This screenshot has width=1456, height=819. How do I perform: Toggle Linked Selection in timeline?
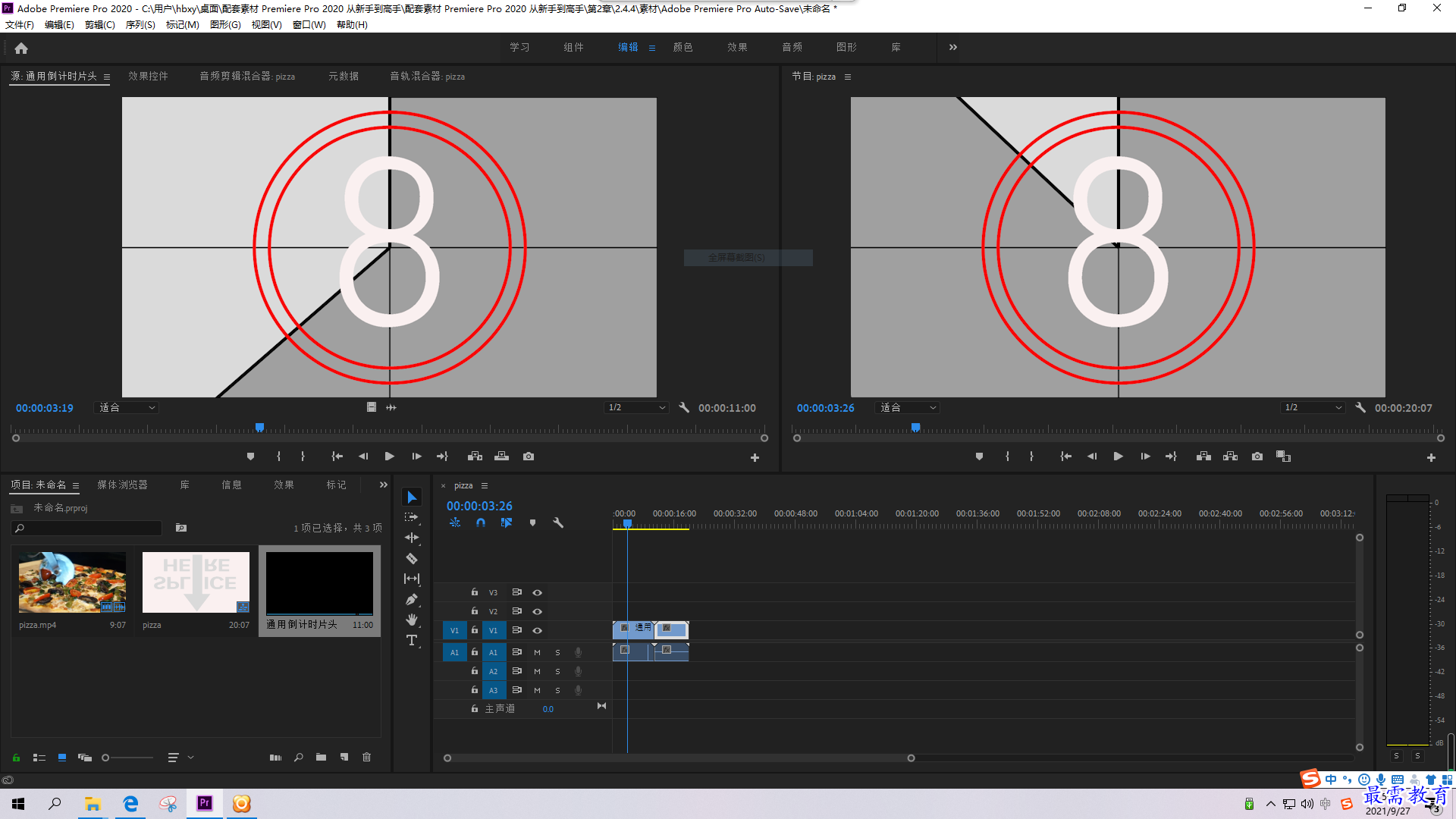pos(507,523)
